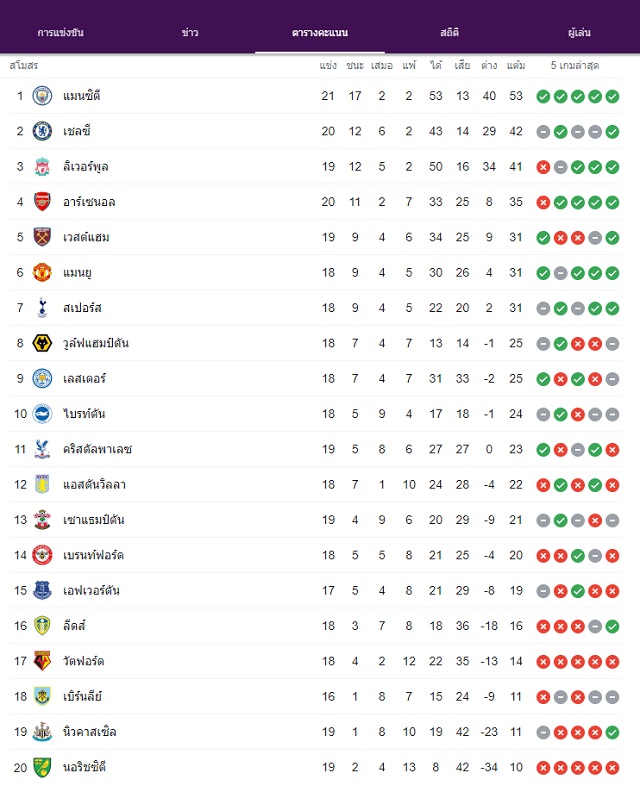Open the สเปอร์ส team link

[x=82, y=308]
